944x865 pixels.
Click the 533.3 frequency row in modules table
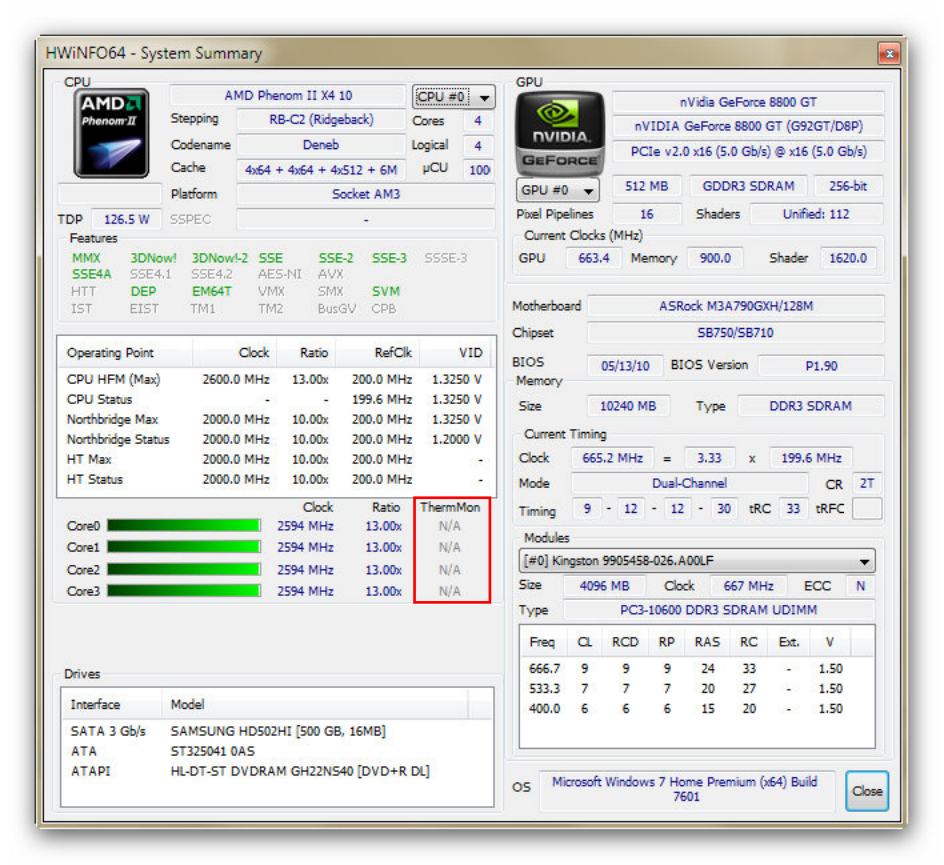click(x=696, y=689)
